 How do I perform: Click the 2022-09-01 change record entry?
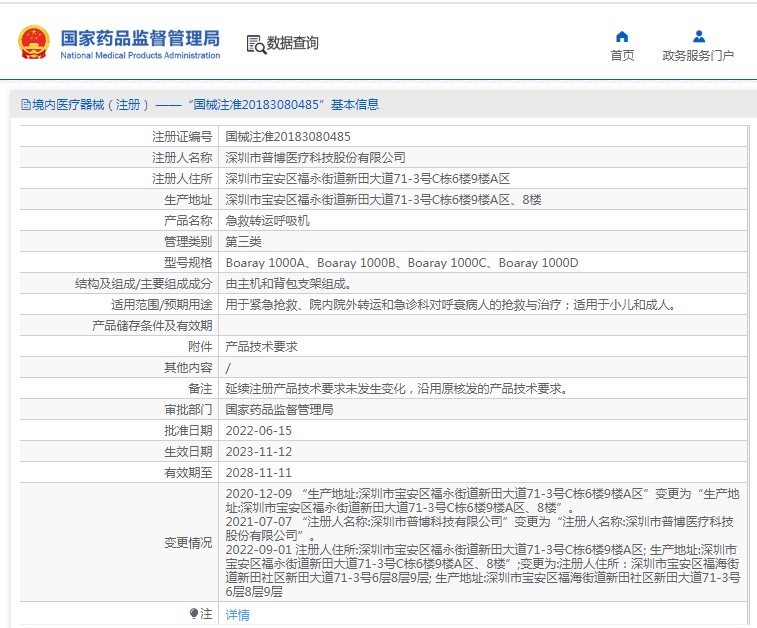482,571
